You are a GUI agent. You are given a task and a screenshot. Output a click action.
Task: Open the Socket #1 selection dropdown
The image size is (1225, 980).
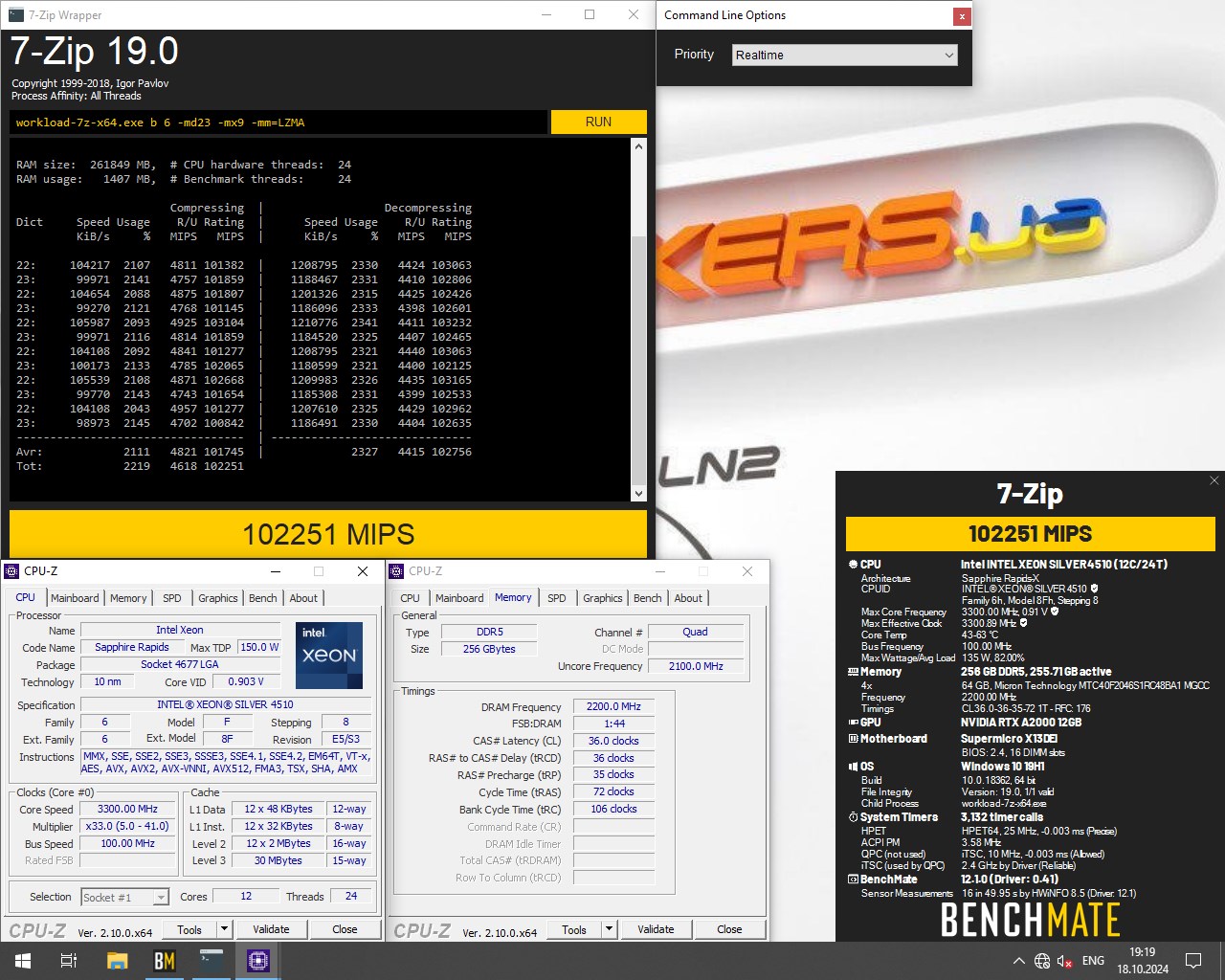[x=125, y=897]
